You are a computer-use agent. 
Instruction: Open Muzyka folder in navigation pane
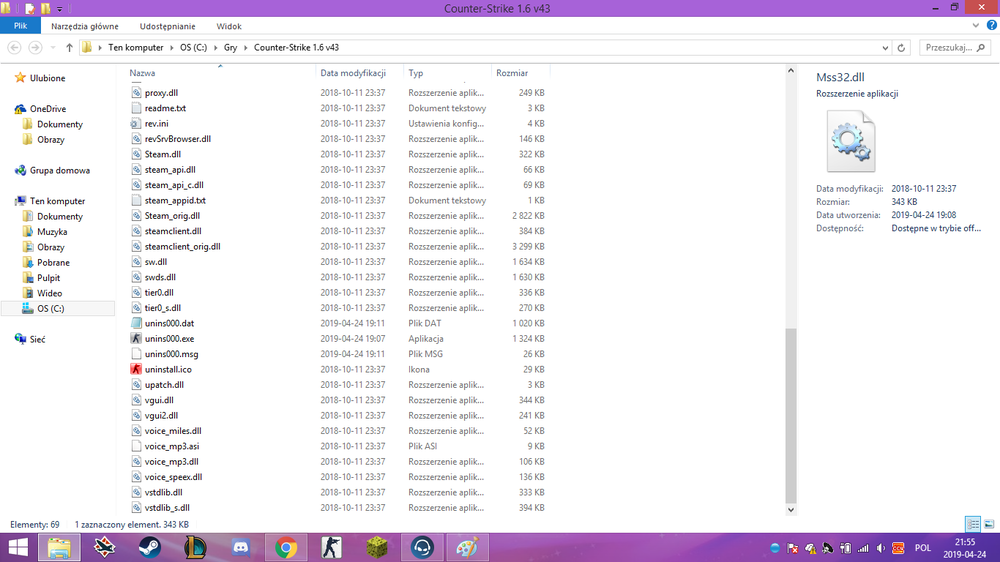pos(52,232)
